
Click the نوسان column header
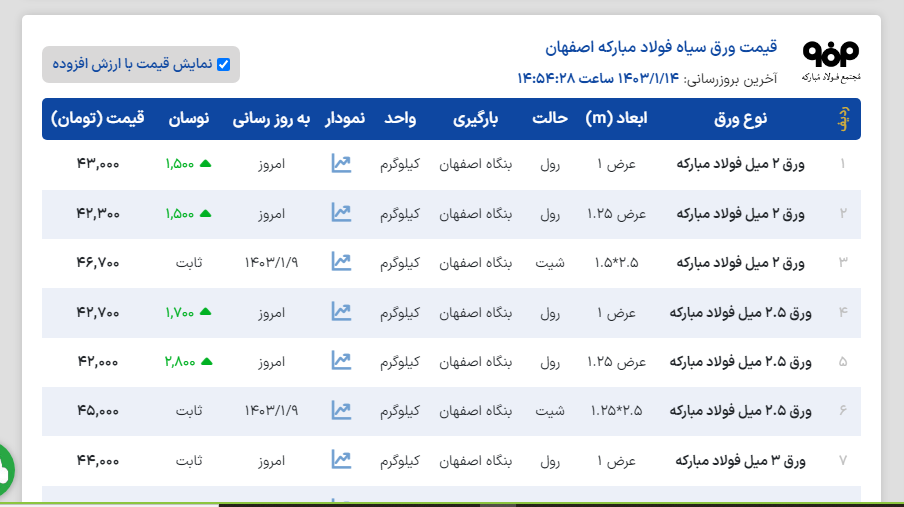pos(188,118)
